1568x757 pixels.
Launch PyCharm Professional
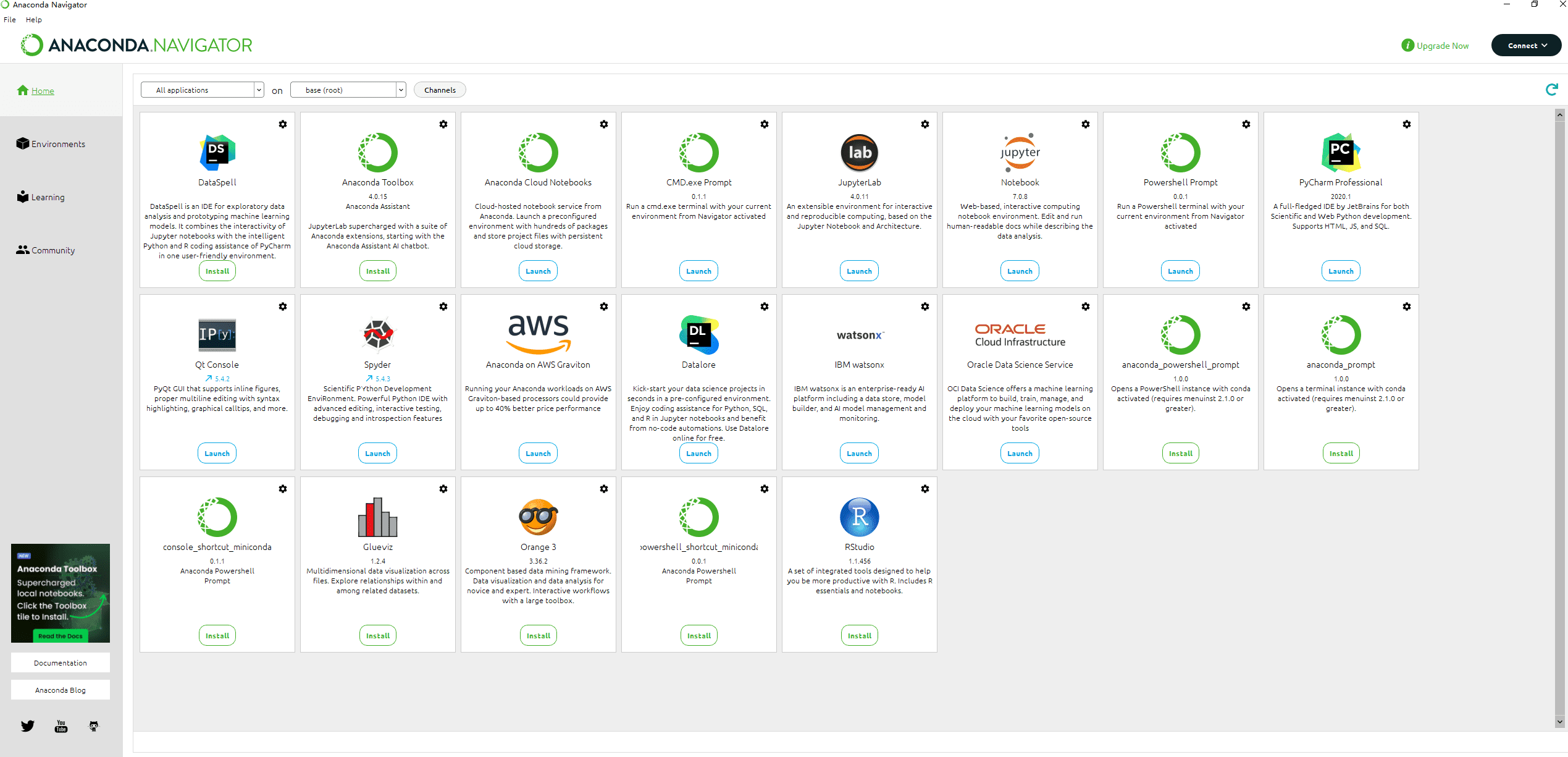(x=1341, y=271)
